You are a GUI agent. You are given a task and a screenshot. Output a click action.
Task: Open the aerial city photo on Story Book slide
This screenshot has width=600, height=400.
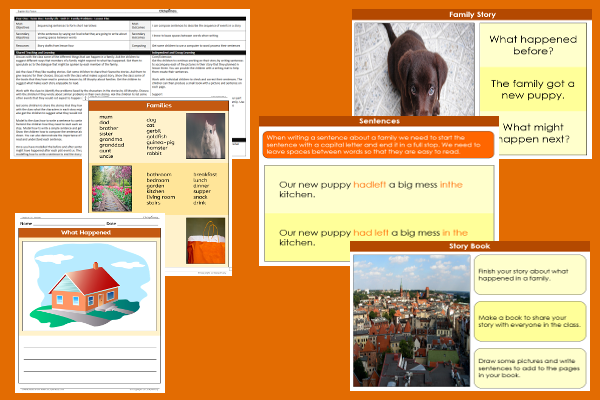pos(412,321)
